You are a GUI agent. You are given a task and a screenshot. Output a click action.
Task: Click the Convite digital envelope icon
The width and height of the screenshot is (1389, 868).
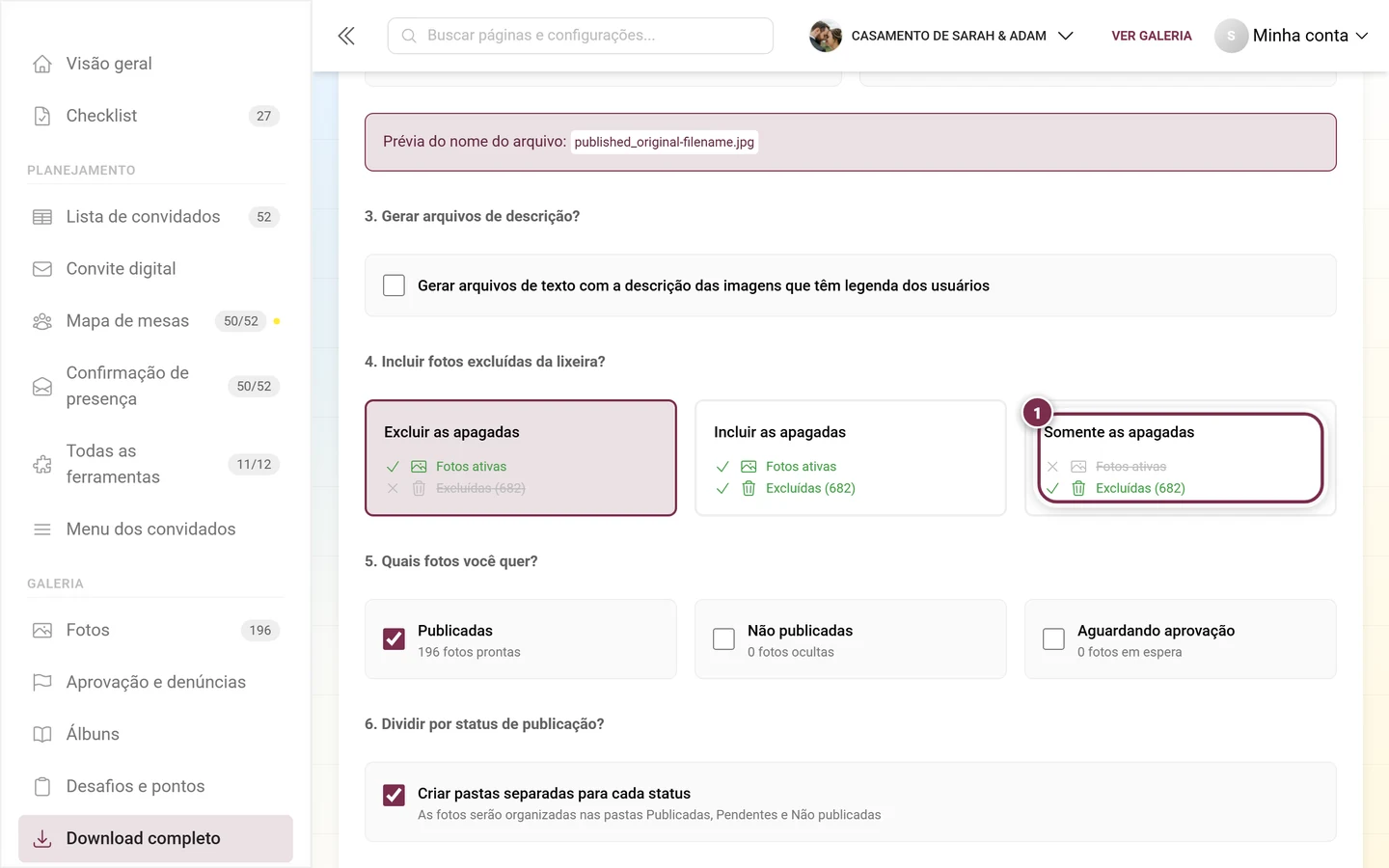pyautogui.click(x=42, y=269)
